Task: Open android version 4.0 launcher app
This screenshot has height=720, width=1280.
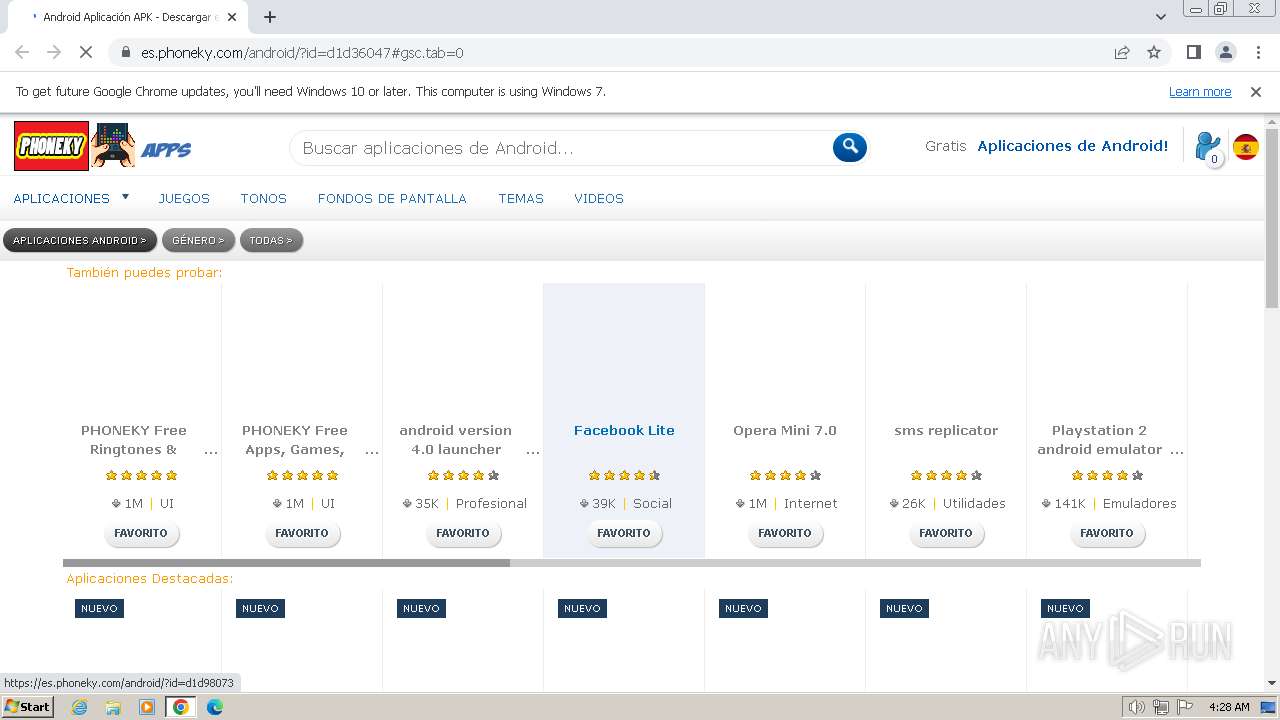Action: tap(456, 440)
